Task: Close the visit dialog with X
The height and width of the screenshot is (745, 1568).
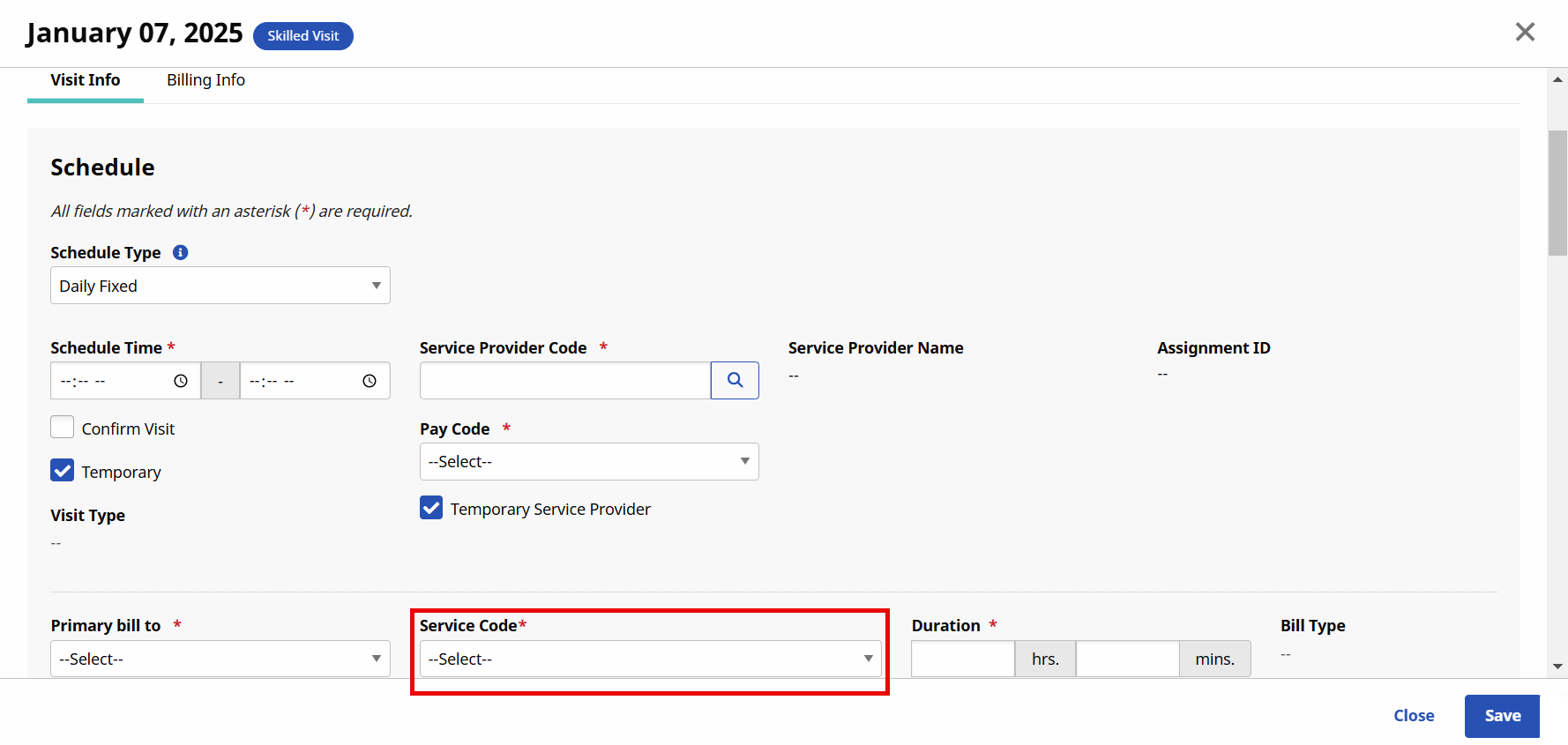Action: pos(1525,33)
